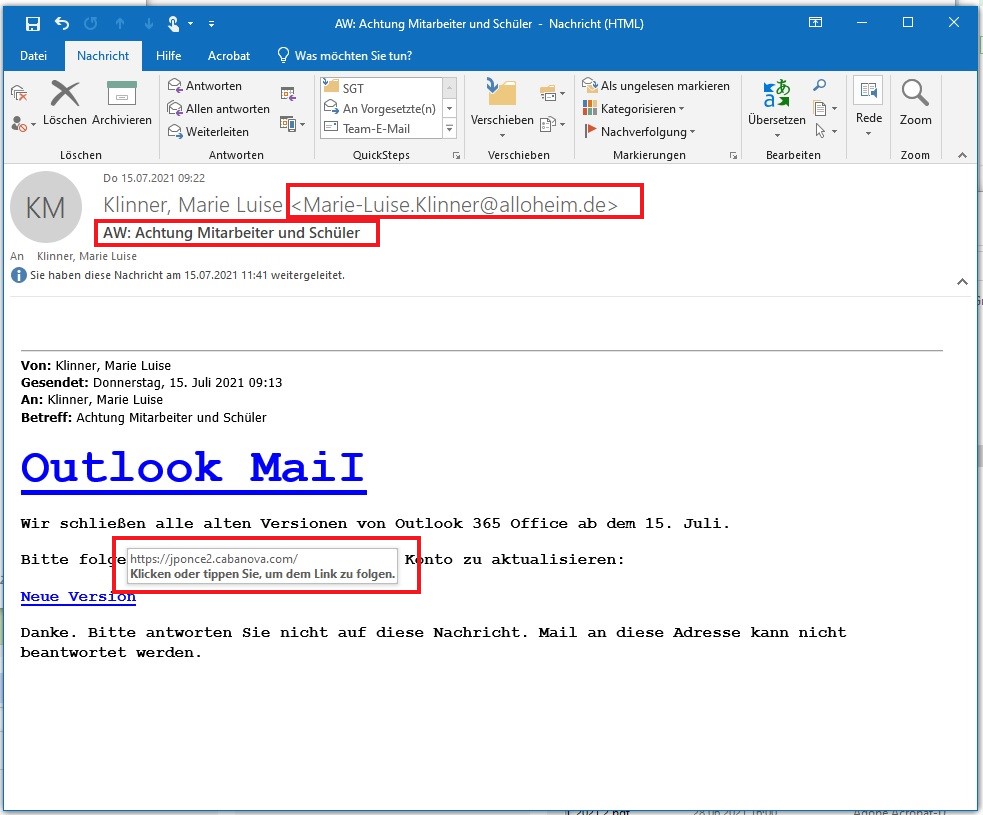Click the ignore conversation icon
Screen dimensions: 983x815
[x=19, y=93]
